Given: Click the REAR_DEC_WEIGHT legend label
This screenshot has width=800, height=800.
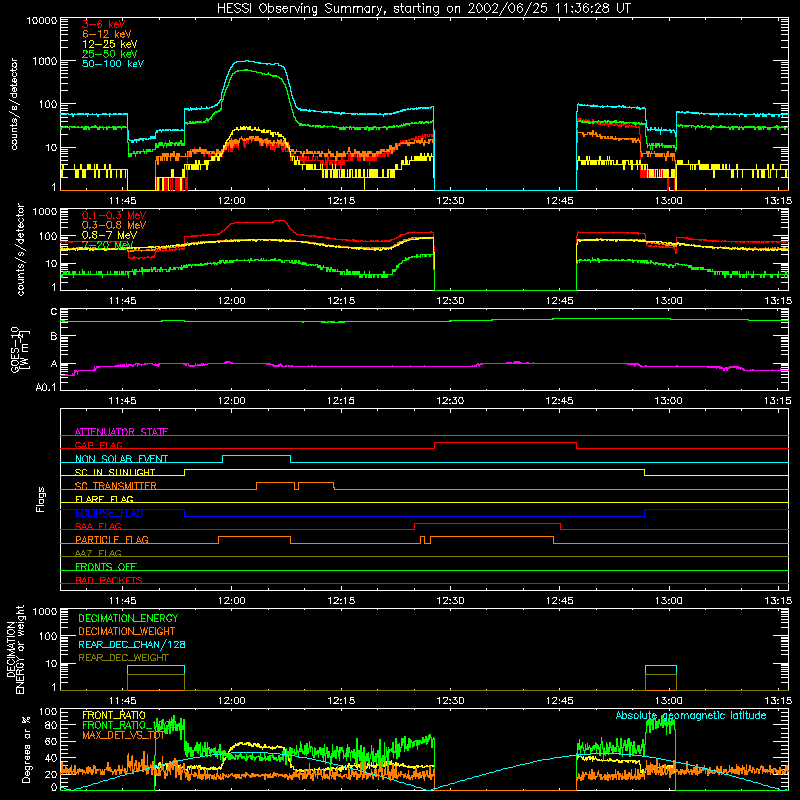Looking at the screenshot, I should 123,658.
